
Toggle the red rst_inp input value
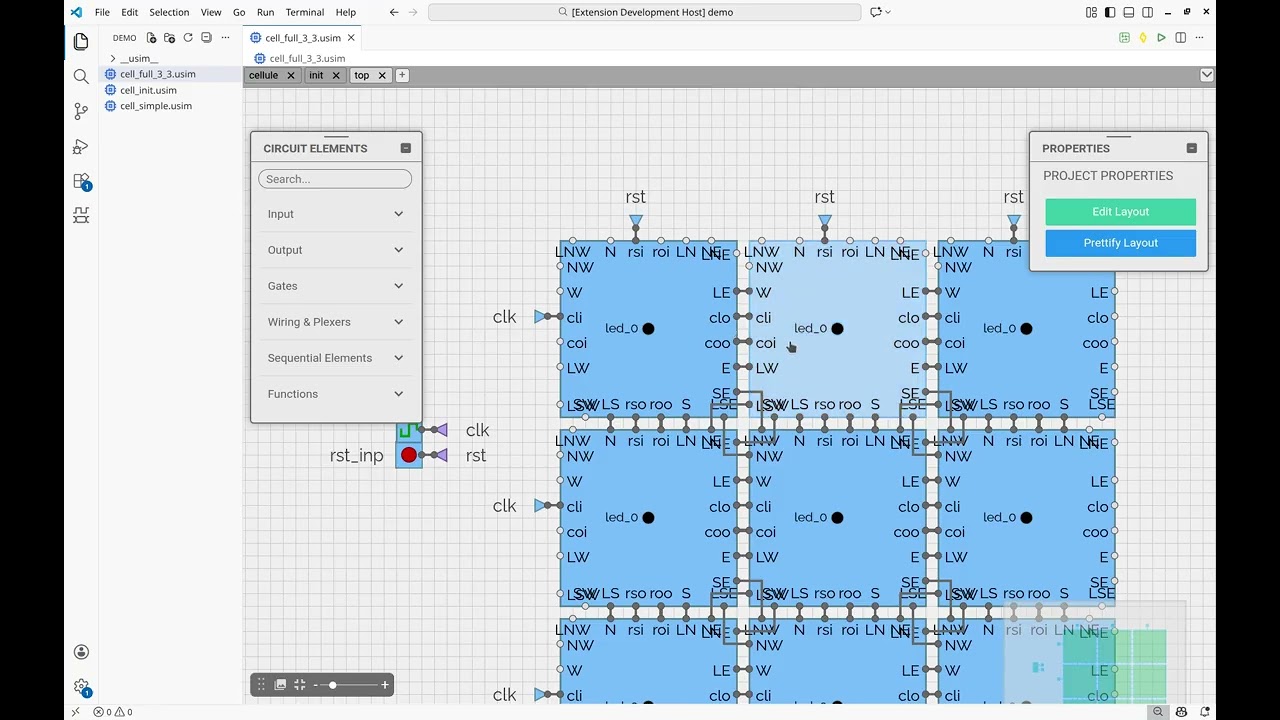pos(409,456)
